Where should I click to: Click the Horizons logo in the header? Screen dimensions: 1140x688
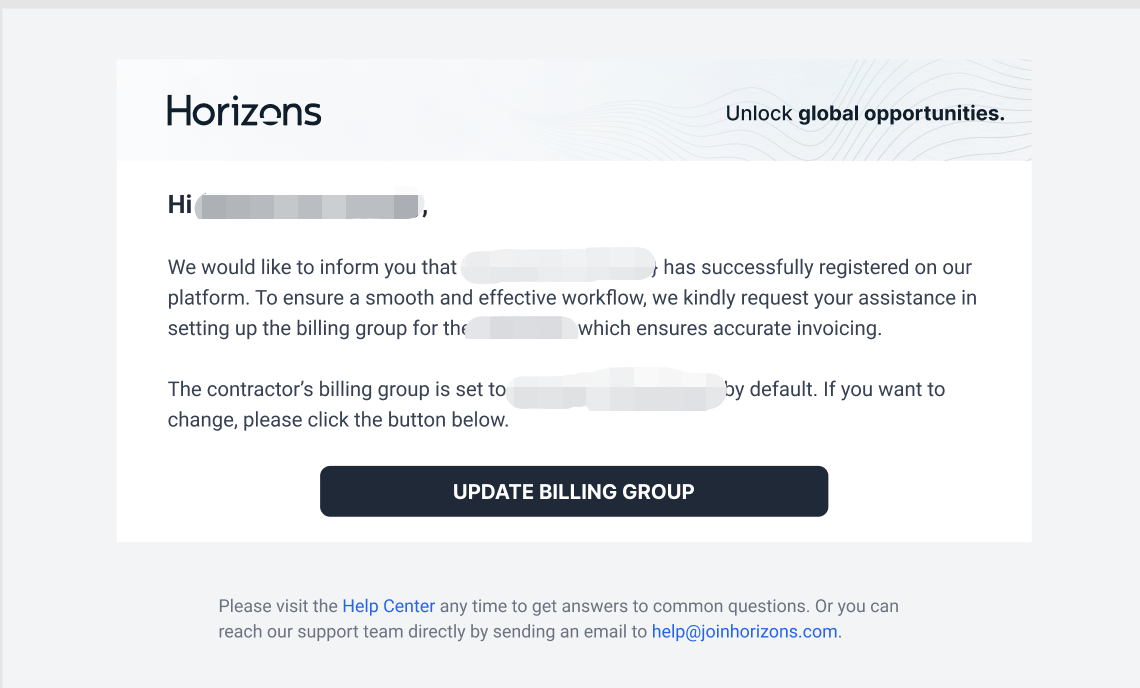coord(244,111)
